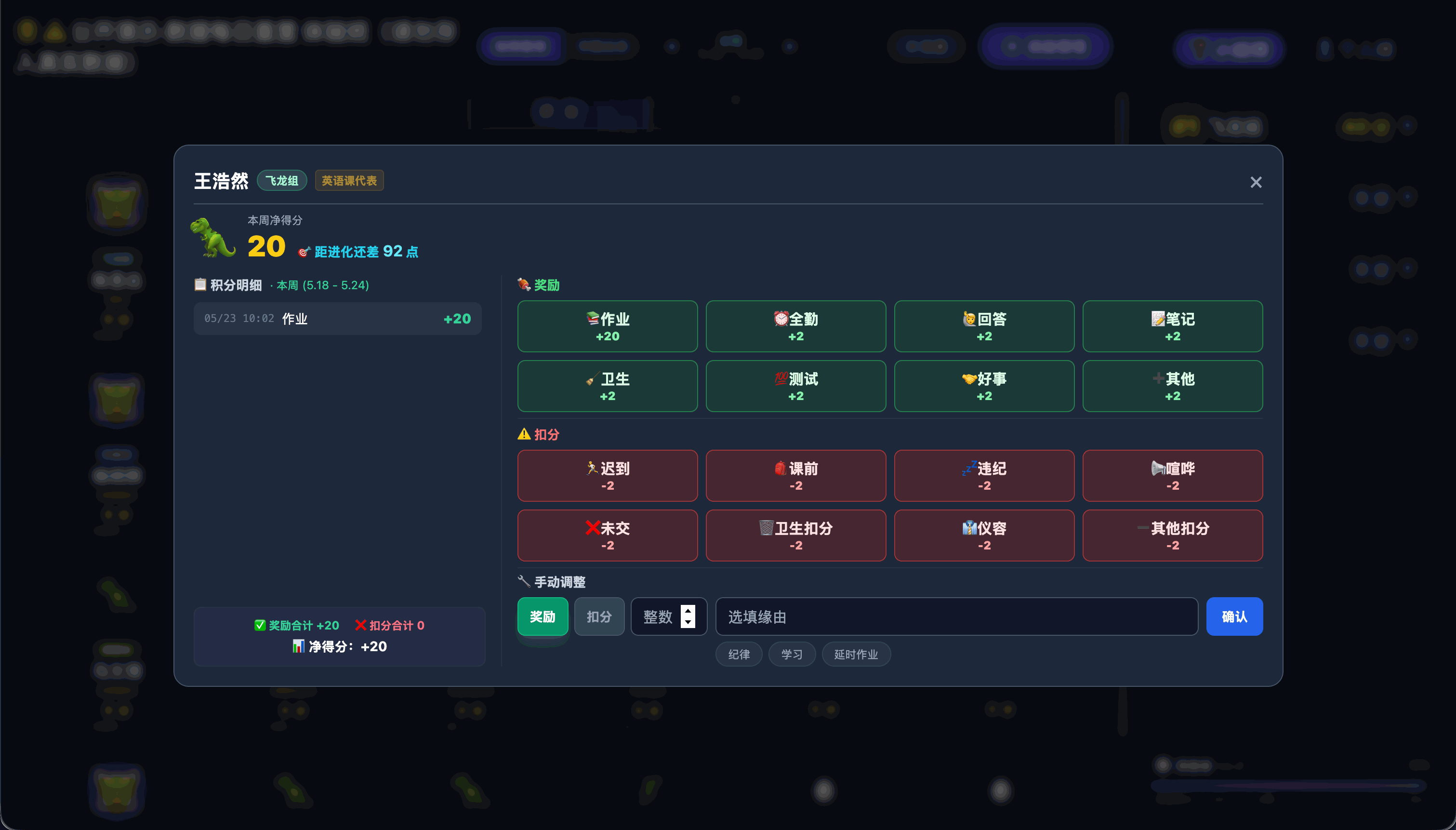The height and width of the screenshot is (830, 1456).
Task: Award +2 for 好事 good deed
Action: tap(984, 386)
